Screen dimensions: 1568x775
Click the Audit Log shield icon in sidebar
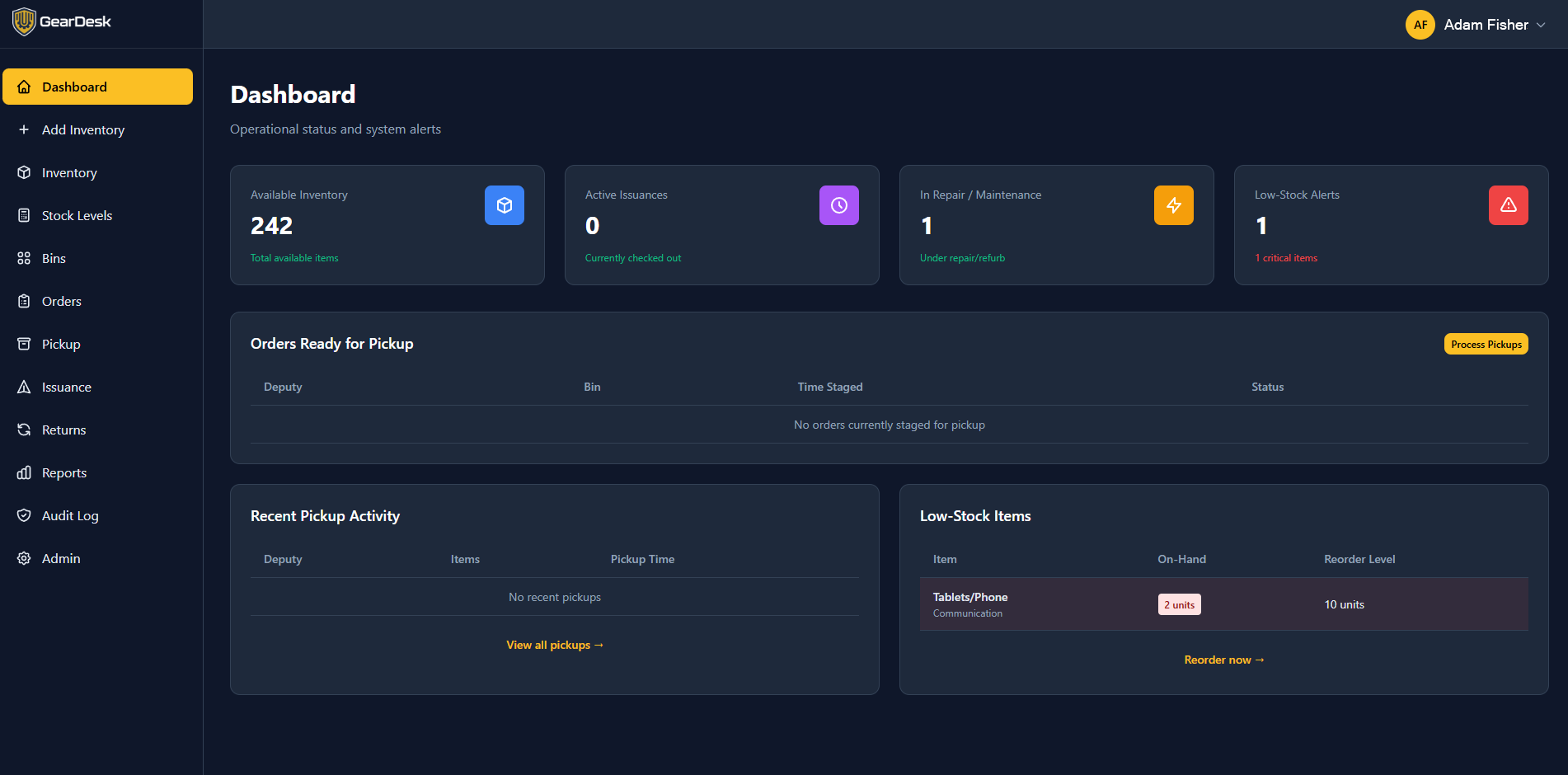coord(24,515)
